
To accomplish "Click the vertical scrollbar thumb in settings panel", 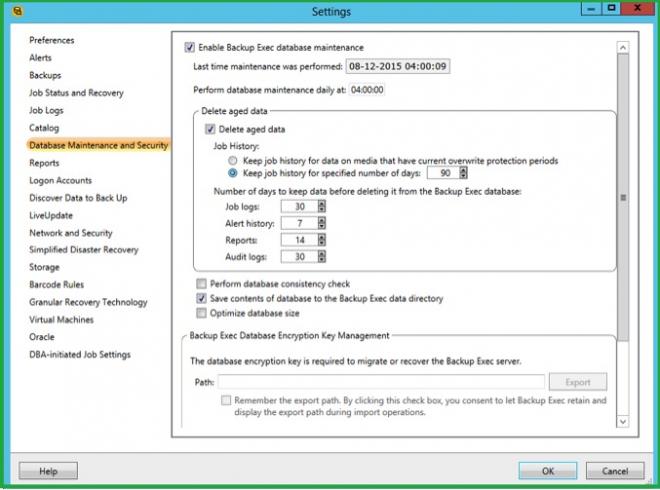I will (623, 197).
